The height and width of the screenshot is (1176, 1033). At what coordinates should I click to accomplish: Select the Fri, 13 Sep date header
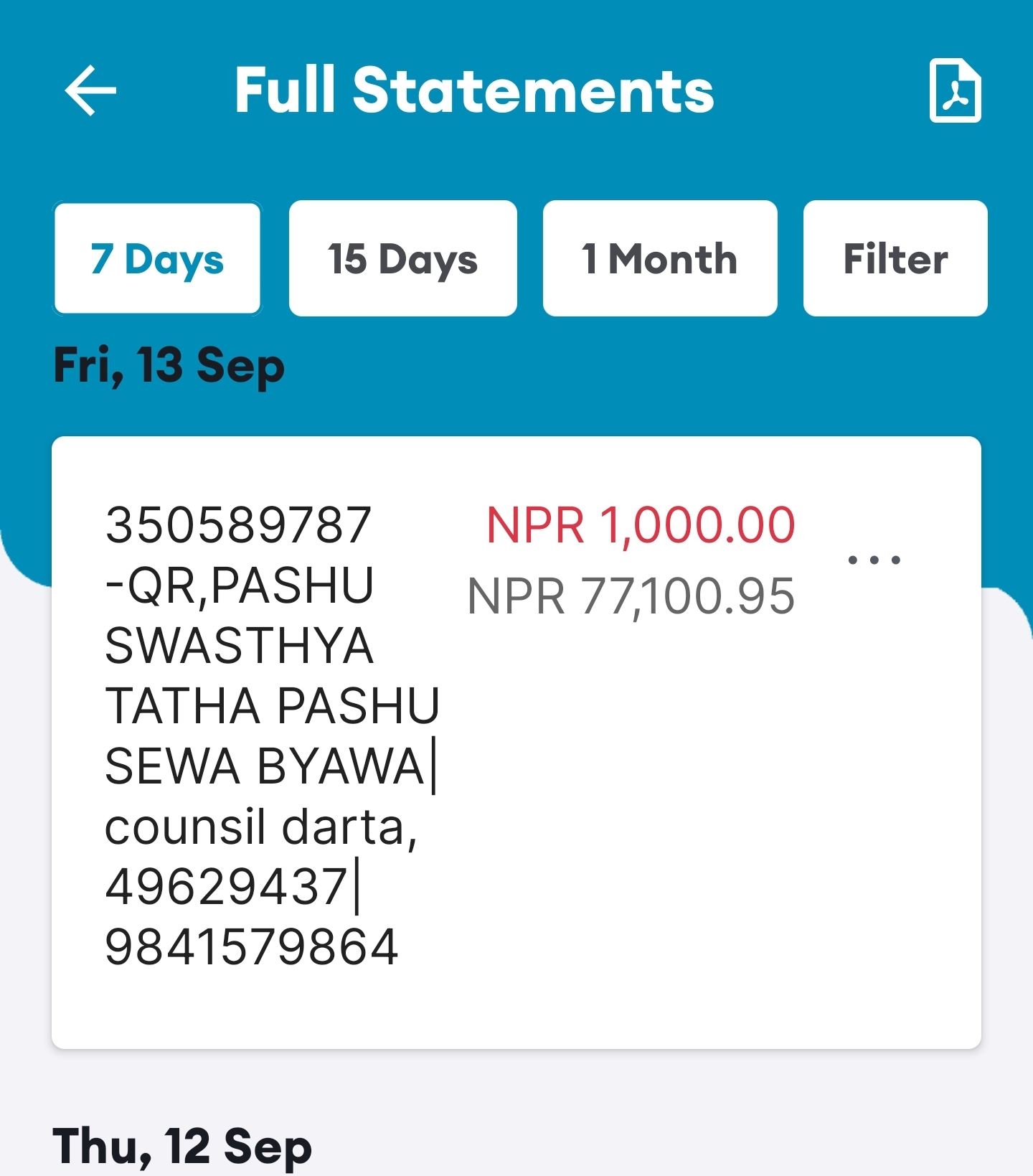169,366
